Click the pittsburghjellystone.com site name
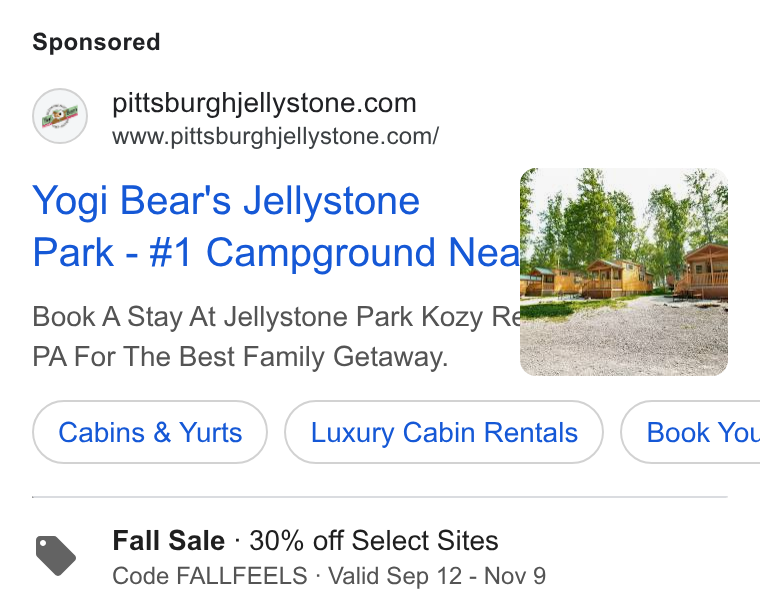 coord(264,103)
